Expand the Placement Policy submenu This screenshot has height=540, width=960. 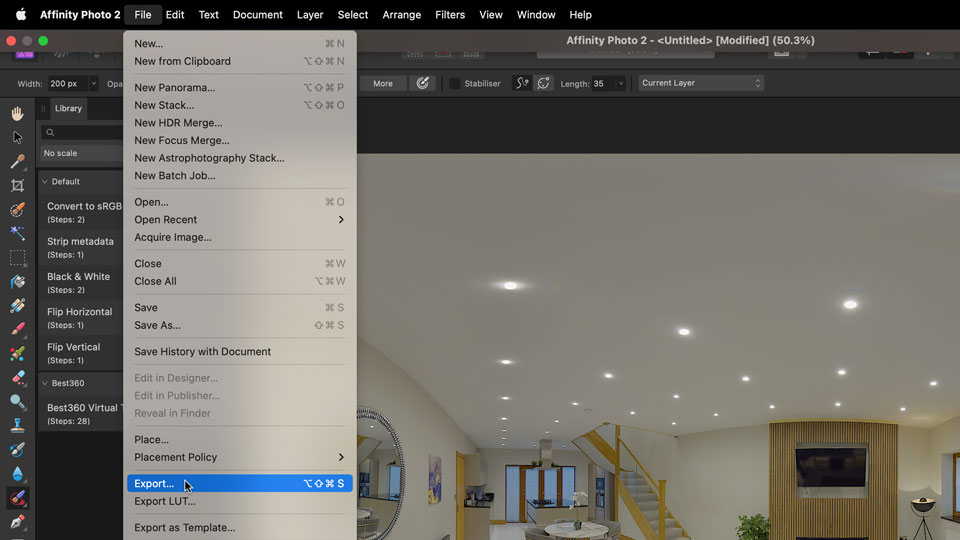coord(239,457)
